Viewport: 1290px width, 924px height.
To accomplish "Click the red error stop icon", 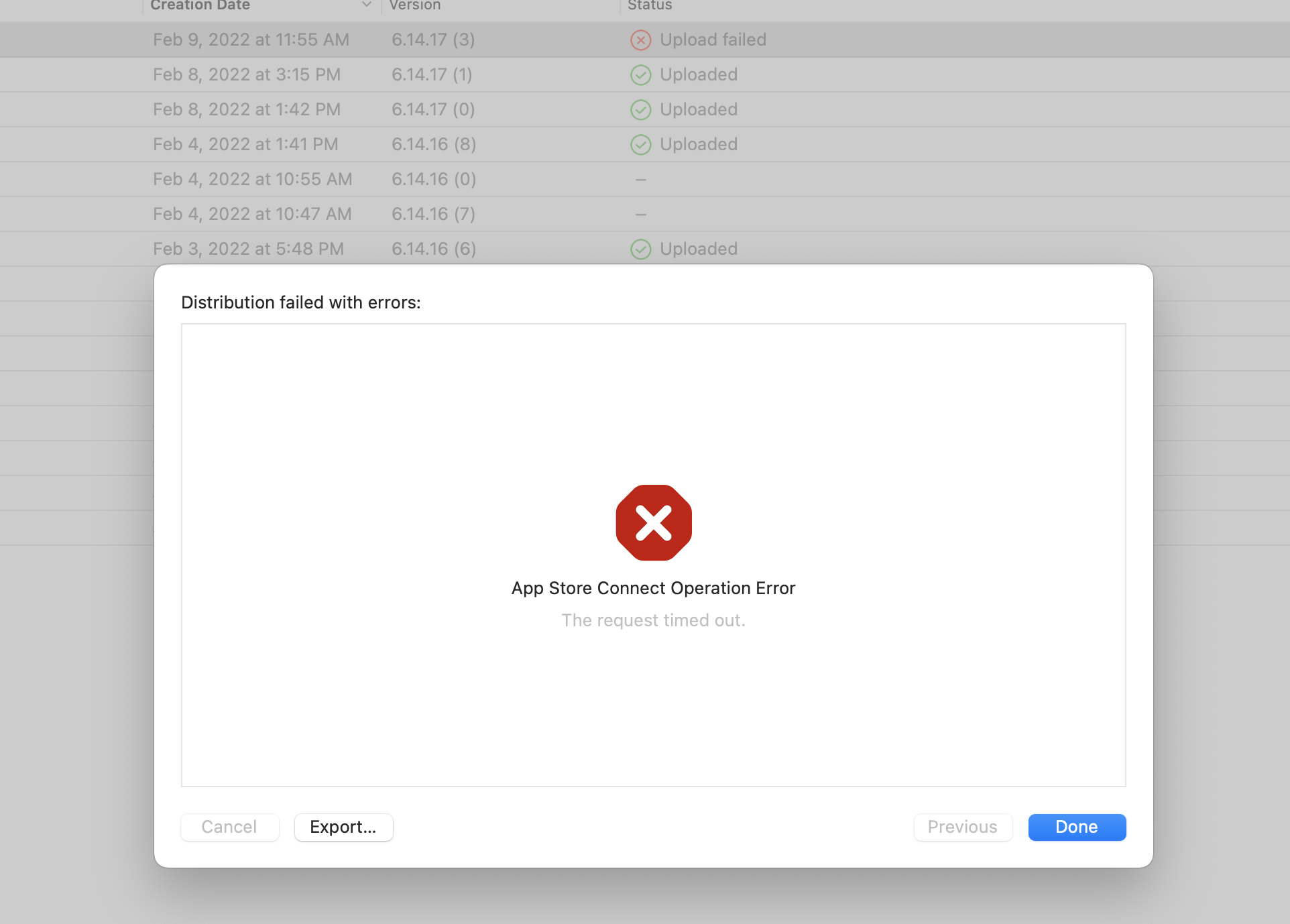I will tap(654, 522).
